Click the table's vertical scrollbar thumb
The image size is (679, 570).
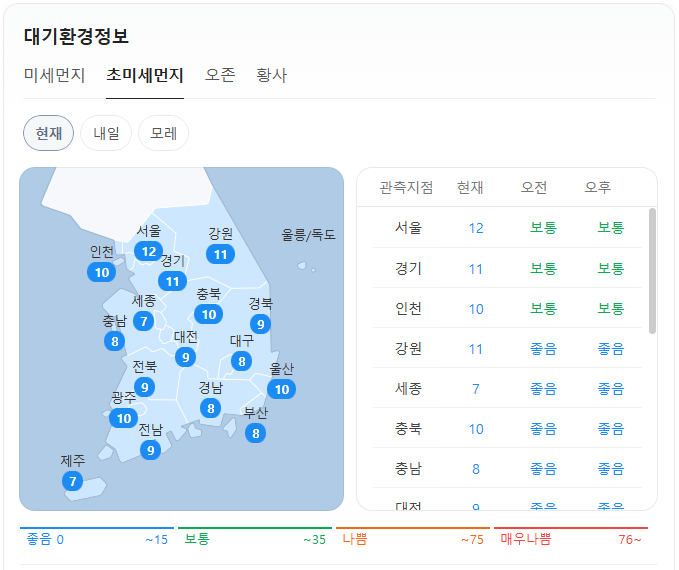652,271
